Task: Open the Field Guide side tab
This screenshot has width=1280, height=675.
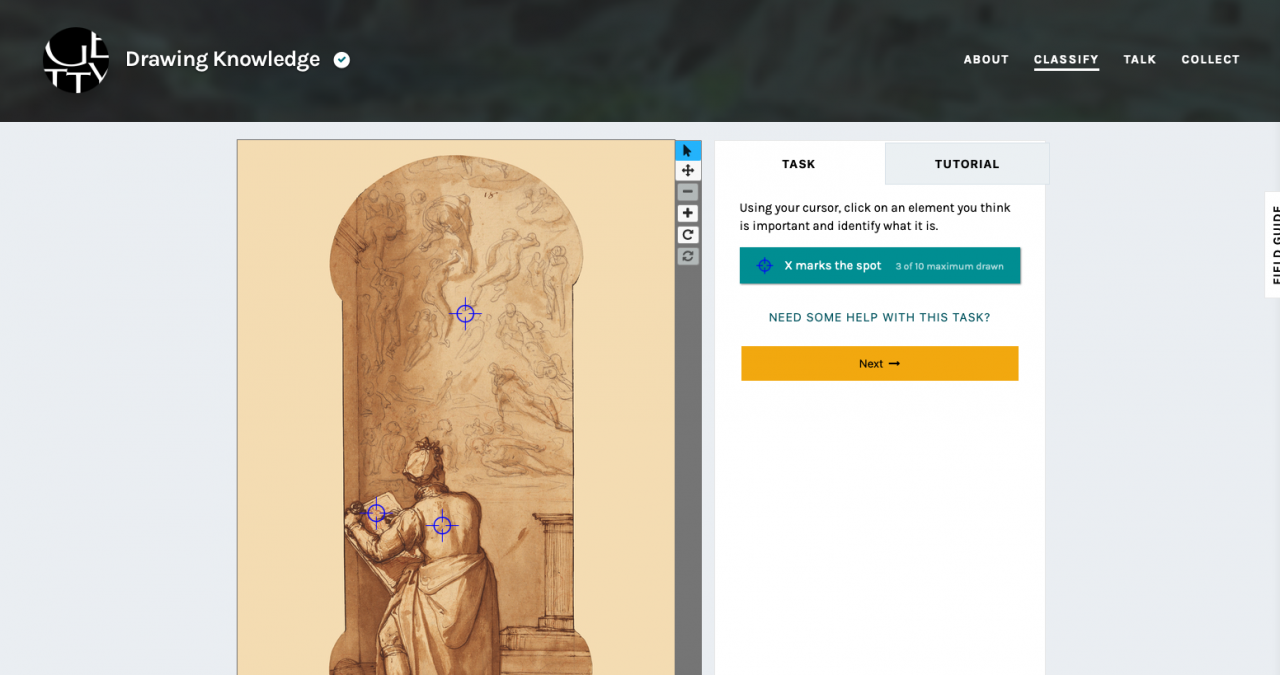Action: (x=1273, y=245)
